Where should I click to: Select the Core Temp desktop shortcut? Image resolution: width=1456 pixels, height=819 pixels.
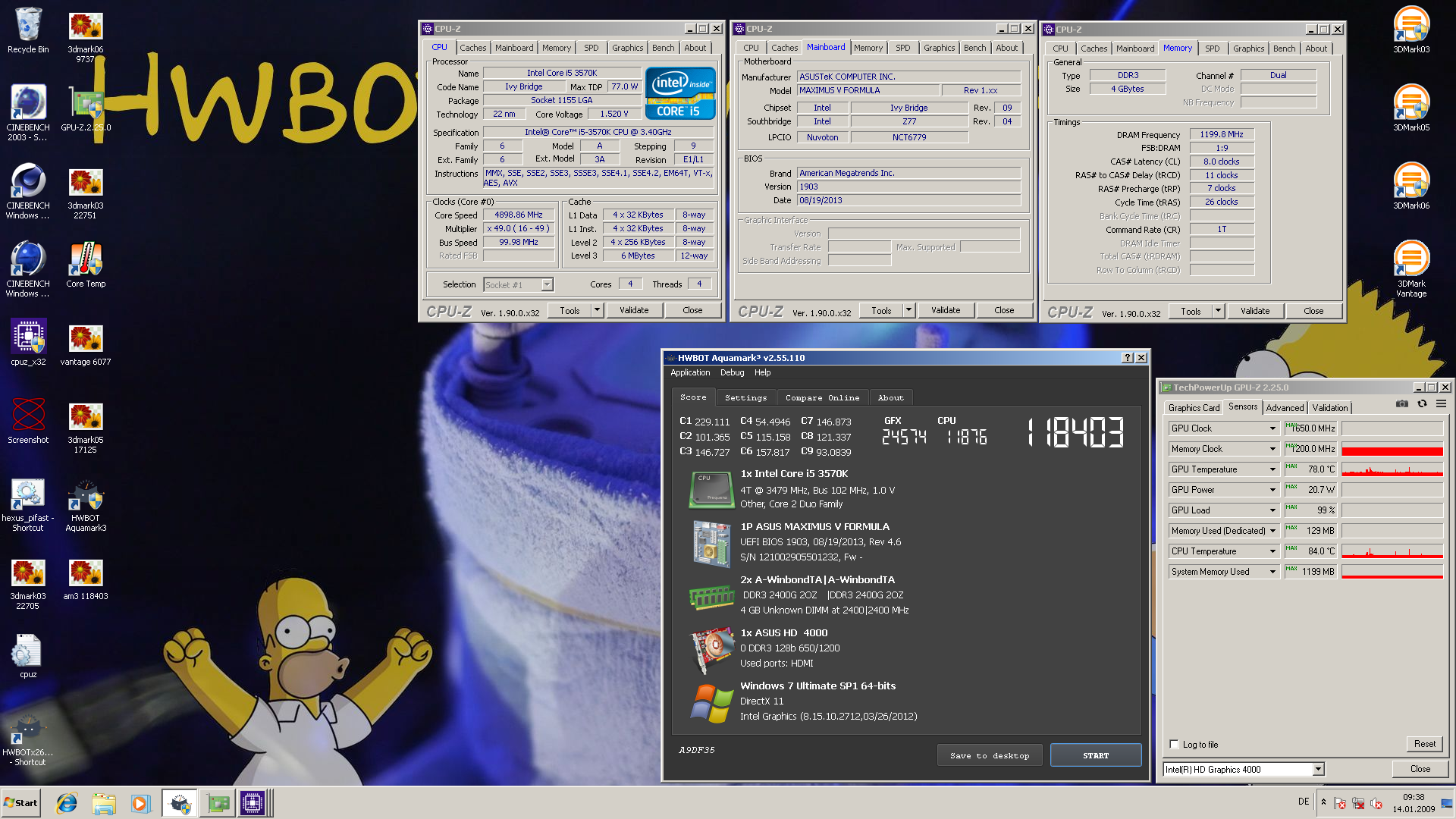(x=86, y=265)
